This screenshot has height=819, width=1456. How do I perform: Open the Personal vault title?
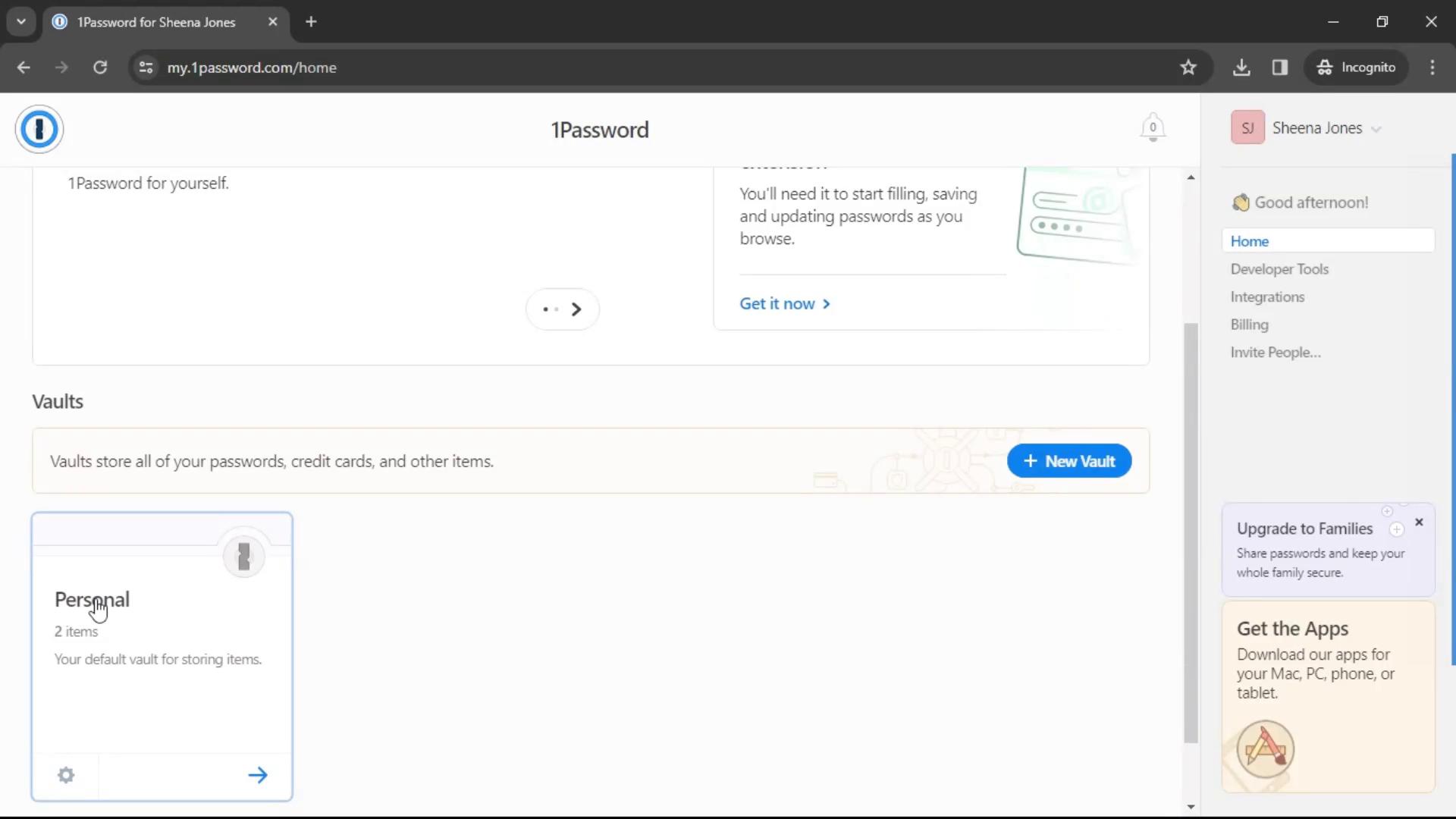point(92,600)
